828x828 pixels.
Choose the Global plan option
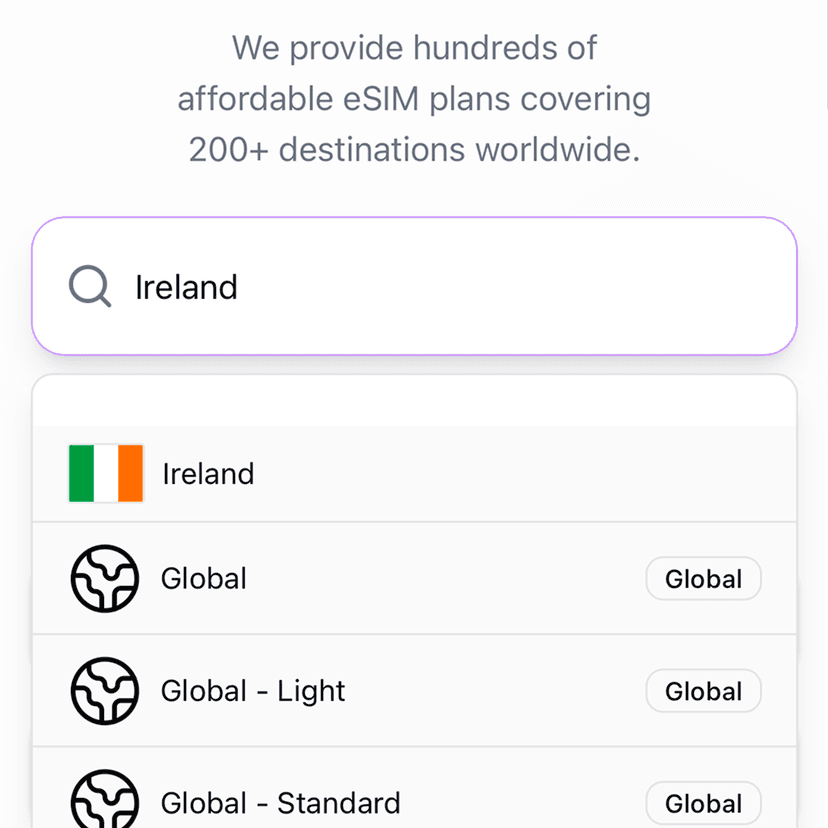(x=204, y=579)
